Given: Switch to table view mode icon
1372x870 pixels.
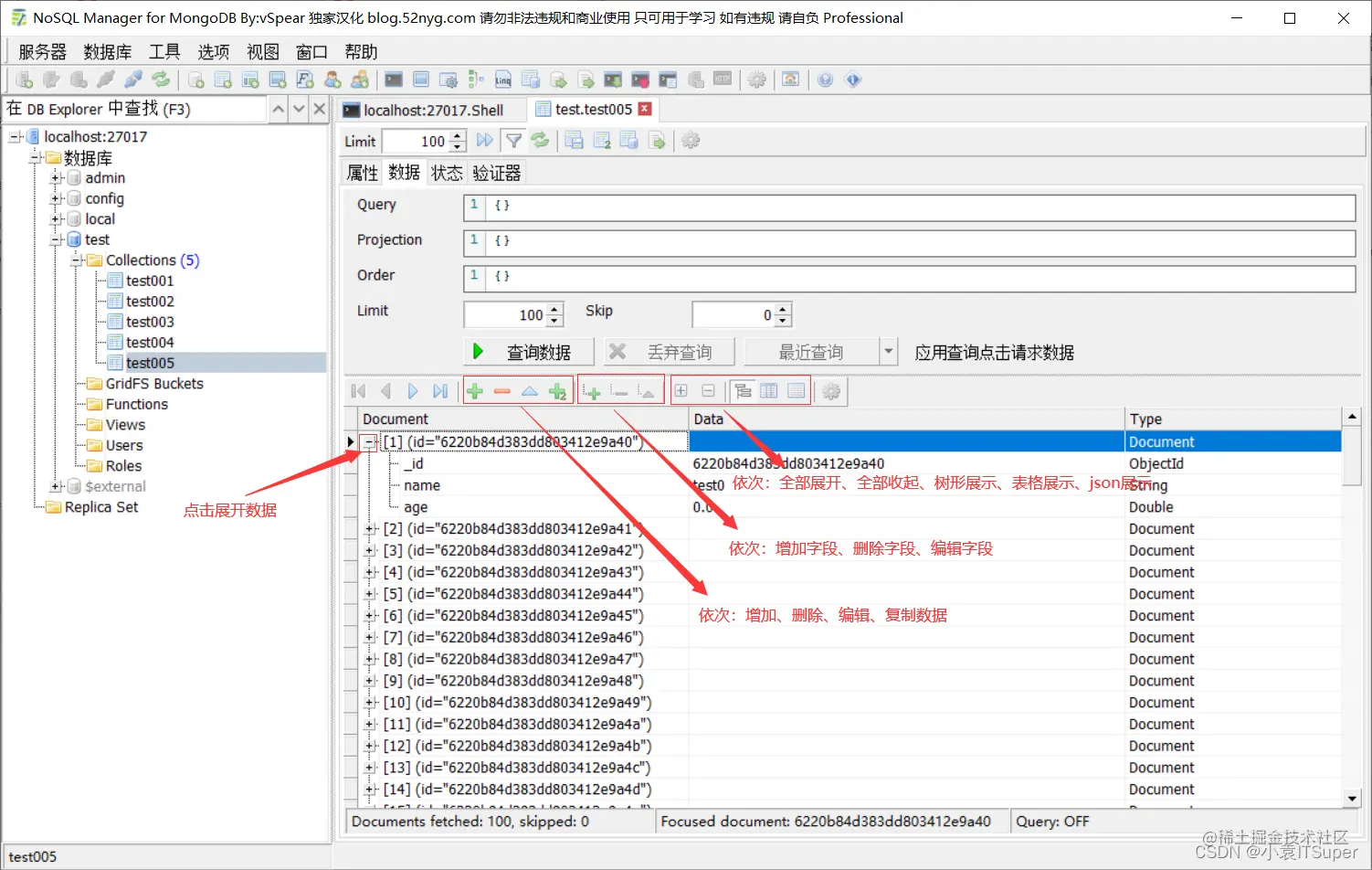Looking at the screenshot, I should tap(769, 391).
